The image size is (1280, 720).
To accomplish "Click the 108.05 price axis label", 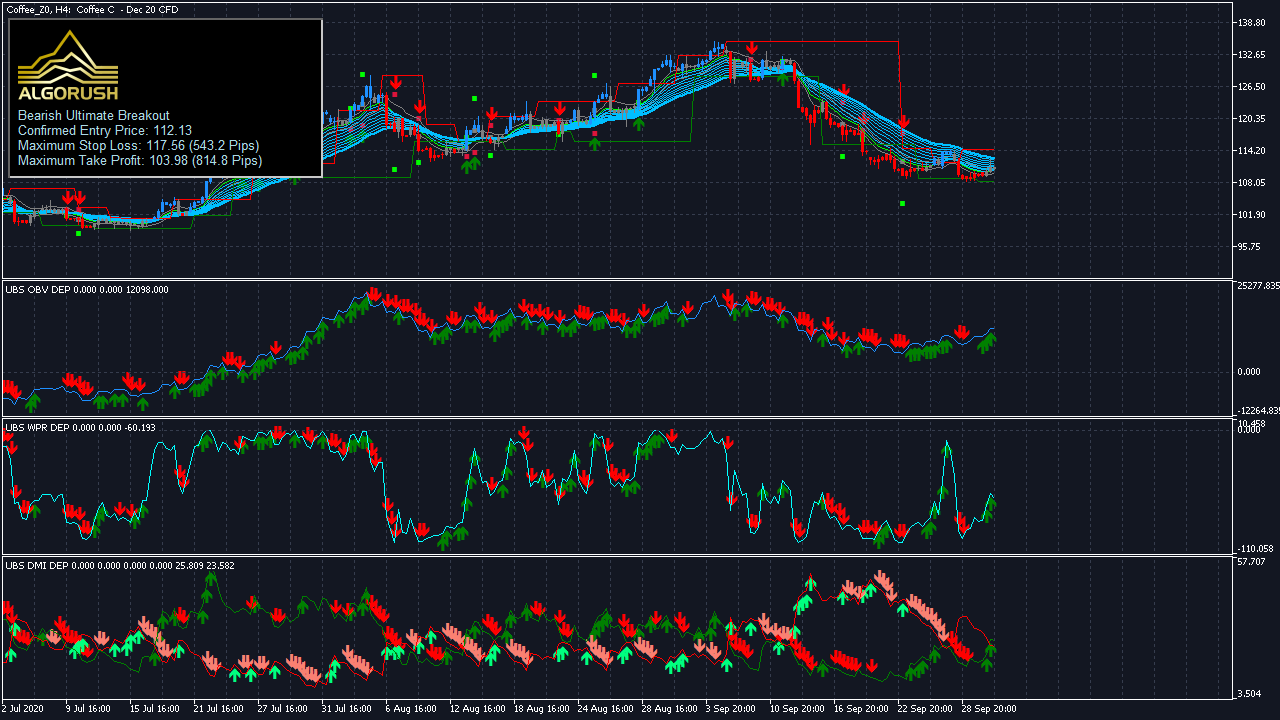I will (1252, 182).
